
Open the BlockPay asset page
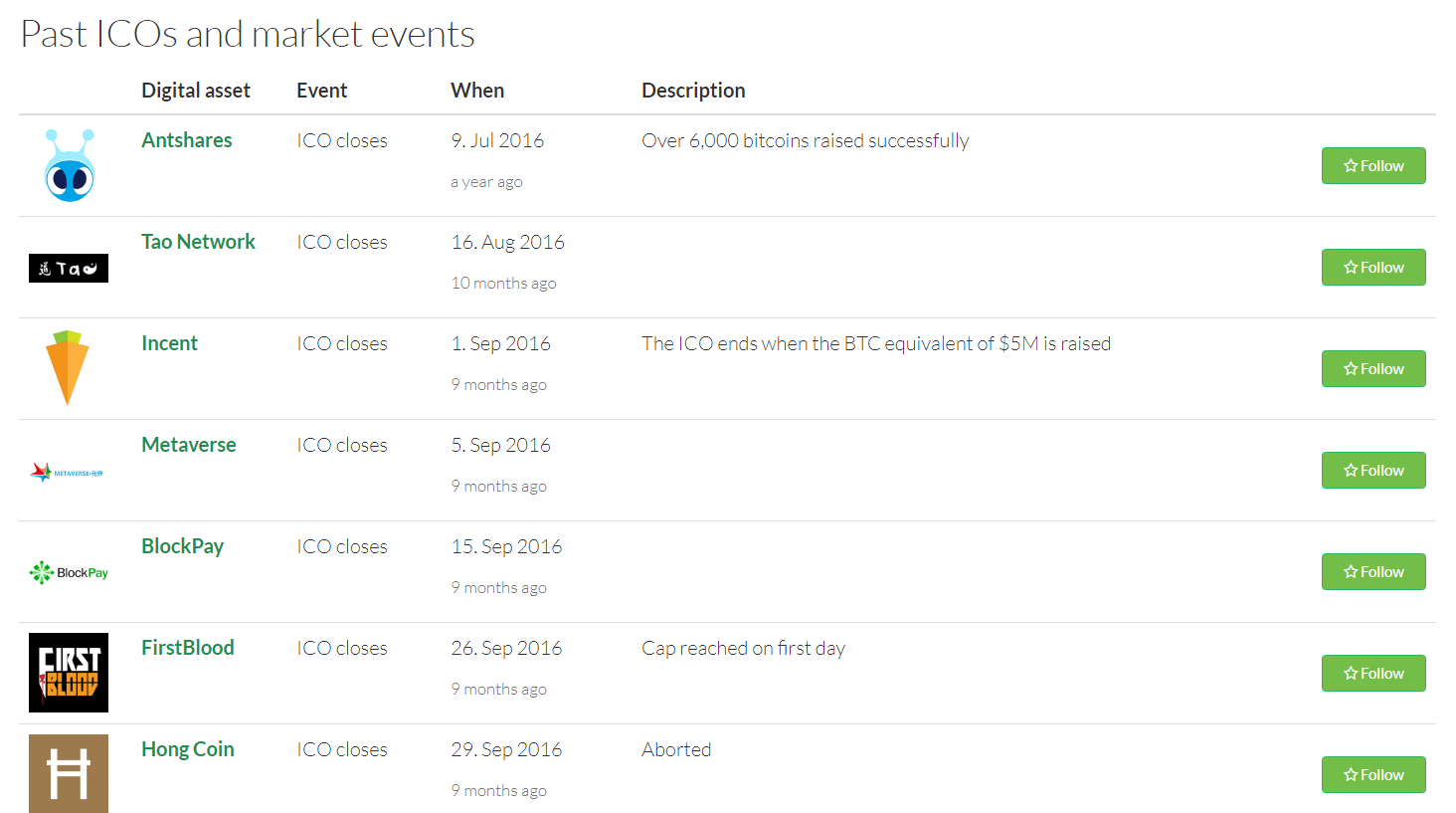pos(182,545)
